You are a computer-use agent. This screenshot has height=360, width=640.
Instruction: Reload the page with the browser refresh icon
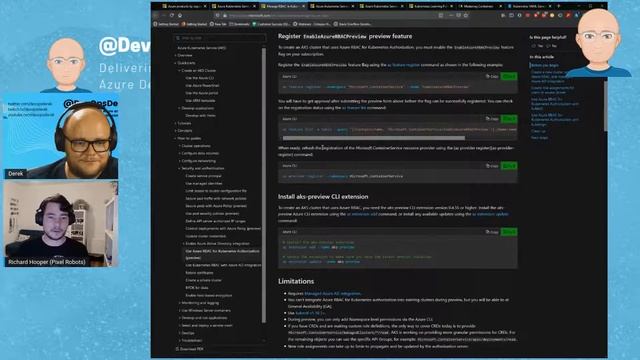[172, 15]
